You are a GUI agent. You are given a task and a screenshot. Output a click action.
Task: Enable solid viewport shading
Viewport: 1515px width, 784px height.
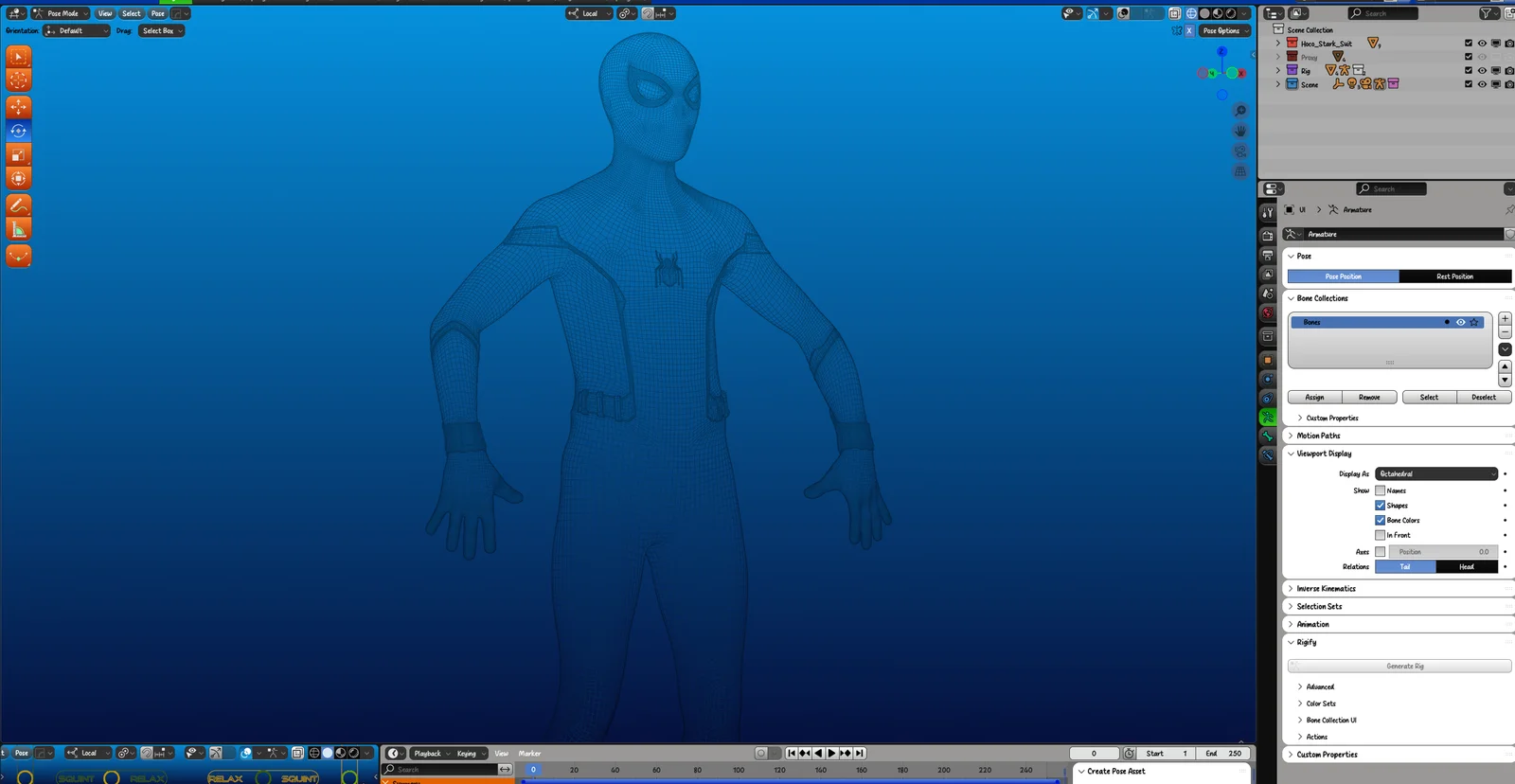[1204, 13]
